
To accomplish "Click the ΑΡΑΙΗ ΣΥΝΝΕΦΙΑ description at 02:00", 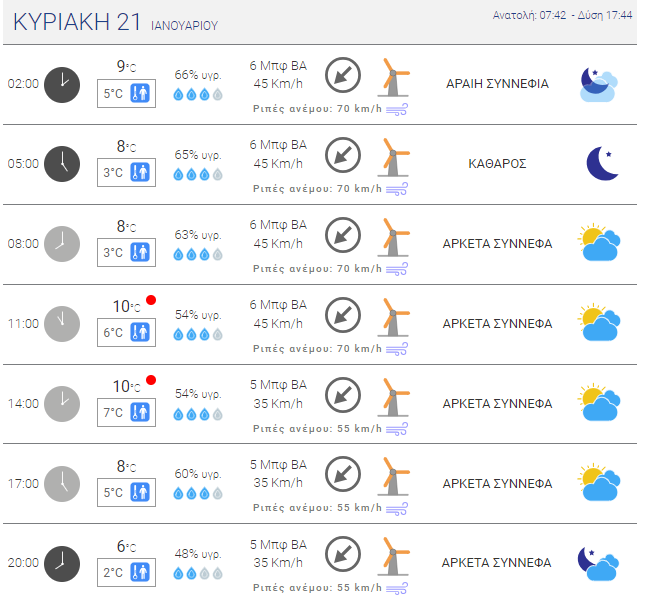I will click(x=497, y=84).
